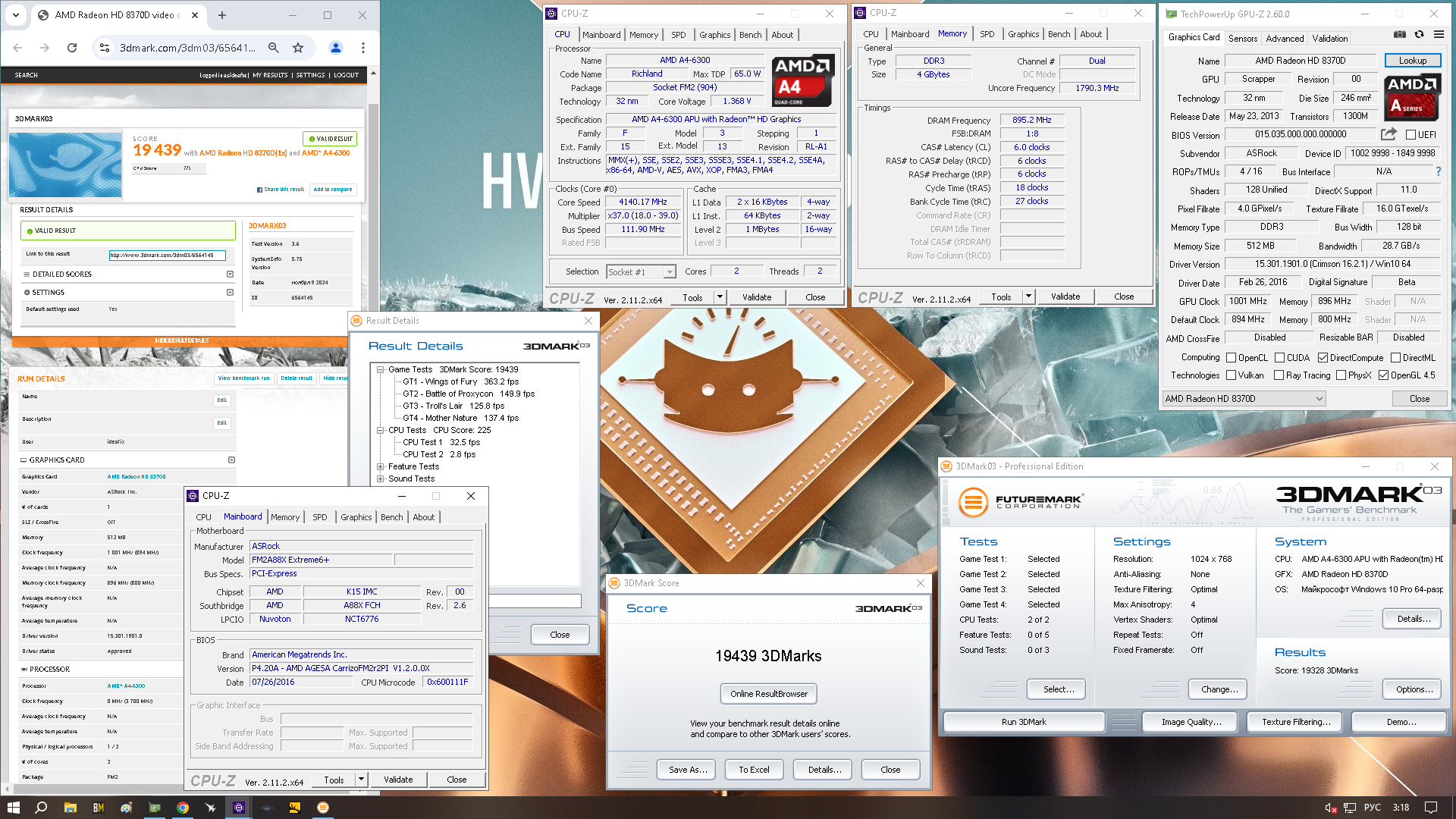Toggle the Ray Tracing checkbox
This screenshot has width=1456, height=819.
click(x=1279, y=375)
